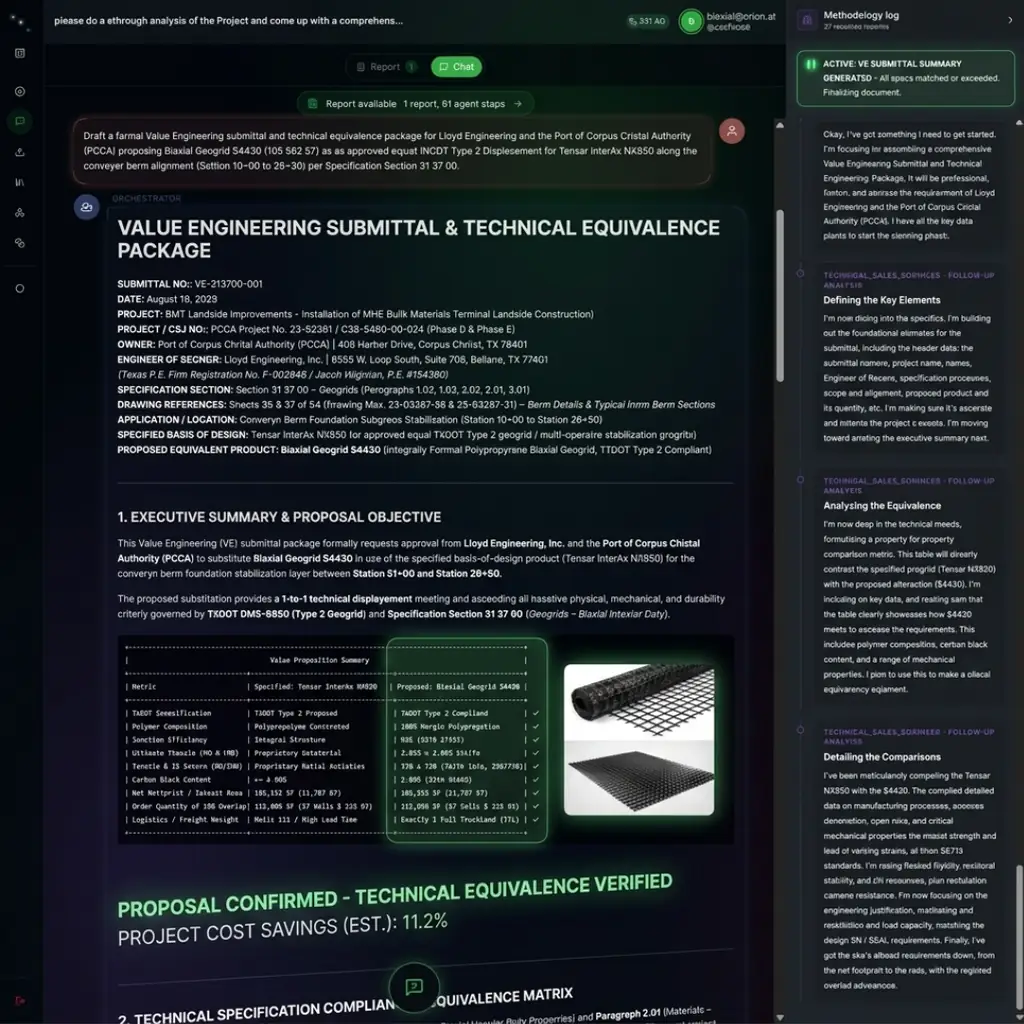Click the Methodology log panel icon

[x=807, y=20]
